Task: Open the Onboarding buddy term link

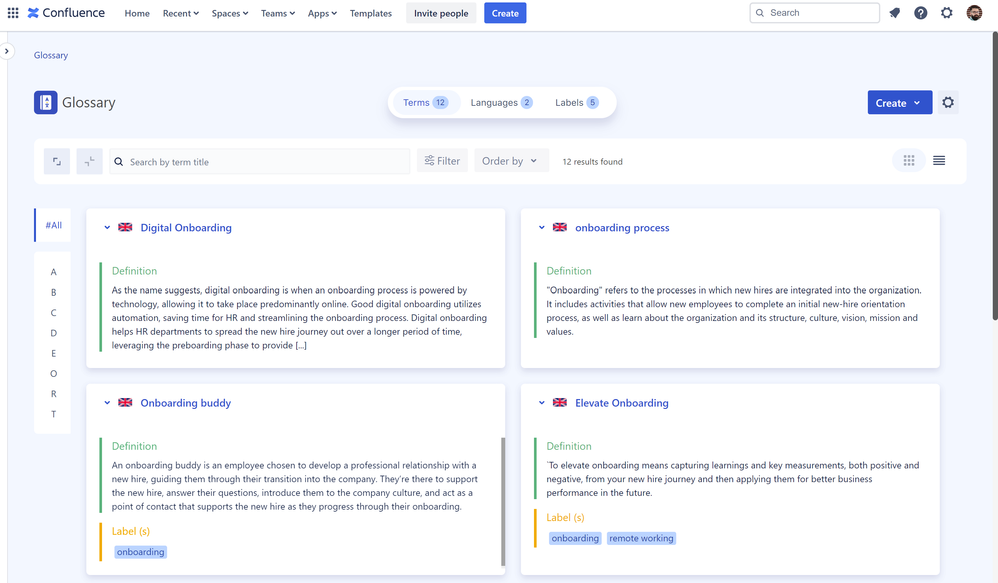Action: pos(185,402)
